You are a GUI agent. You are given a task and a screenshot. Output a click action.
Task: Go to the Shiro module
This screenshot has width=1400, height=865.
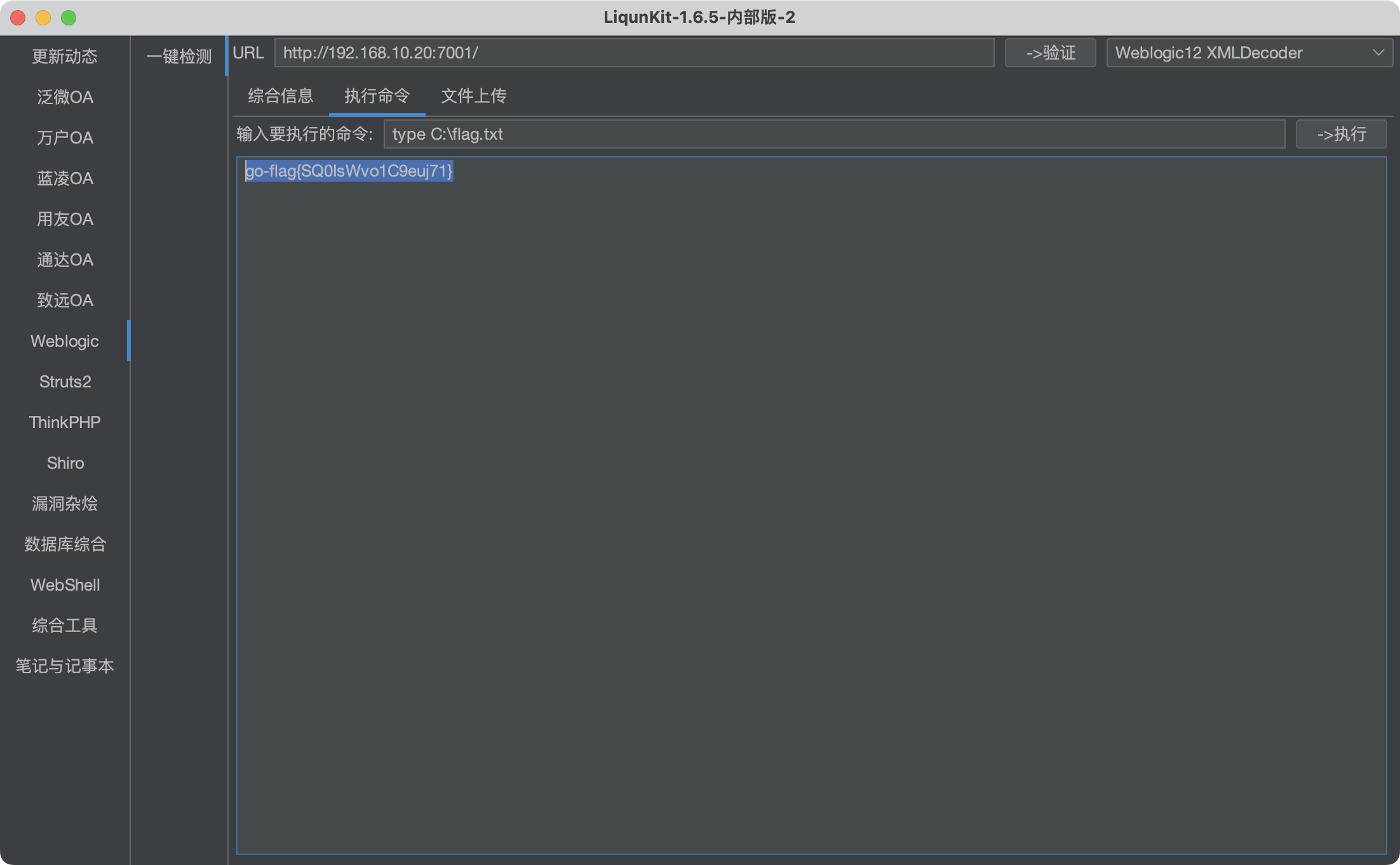(65, 463)
